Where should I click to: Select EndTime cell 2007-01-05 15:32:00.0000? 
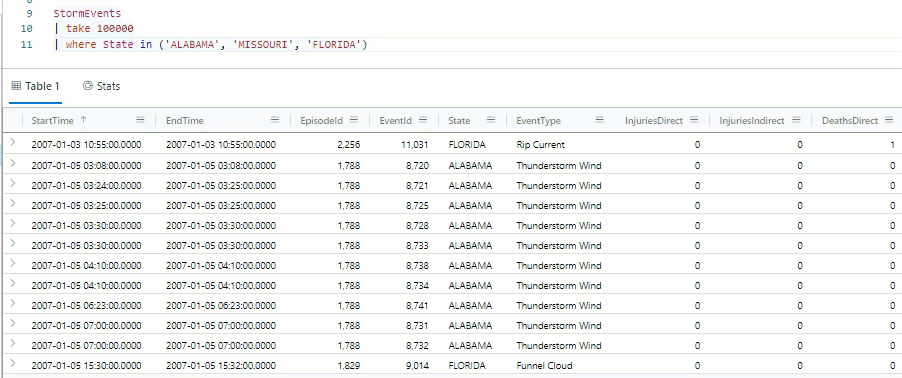[x=221, y=366]
